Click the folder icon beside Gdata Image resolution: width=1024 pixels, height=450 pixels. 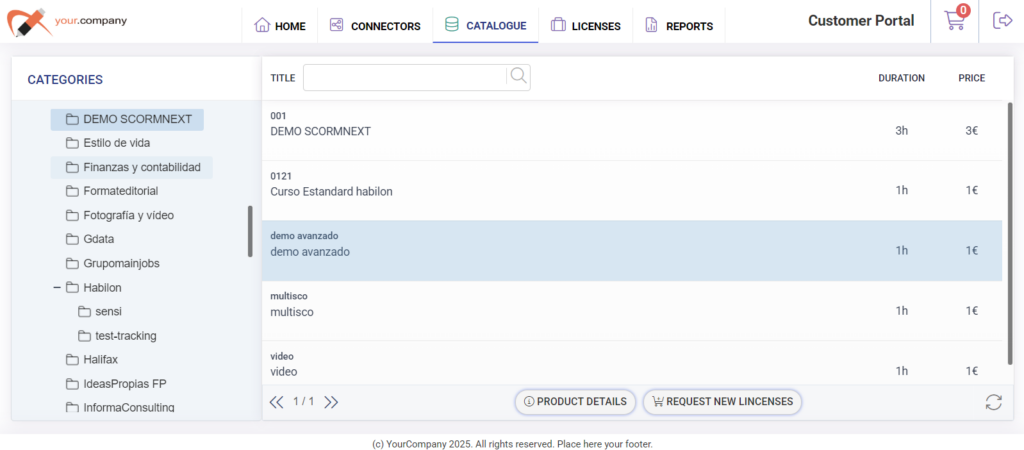click(x=72, y=239)
